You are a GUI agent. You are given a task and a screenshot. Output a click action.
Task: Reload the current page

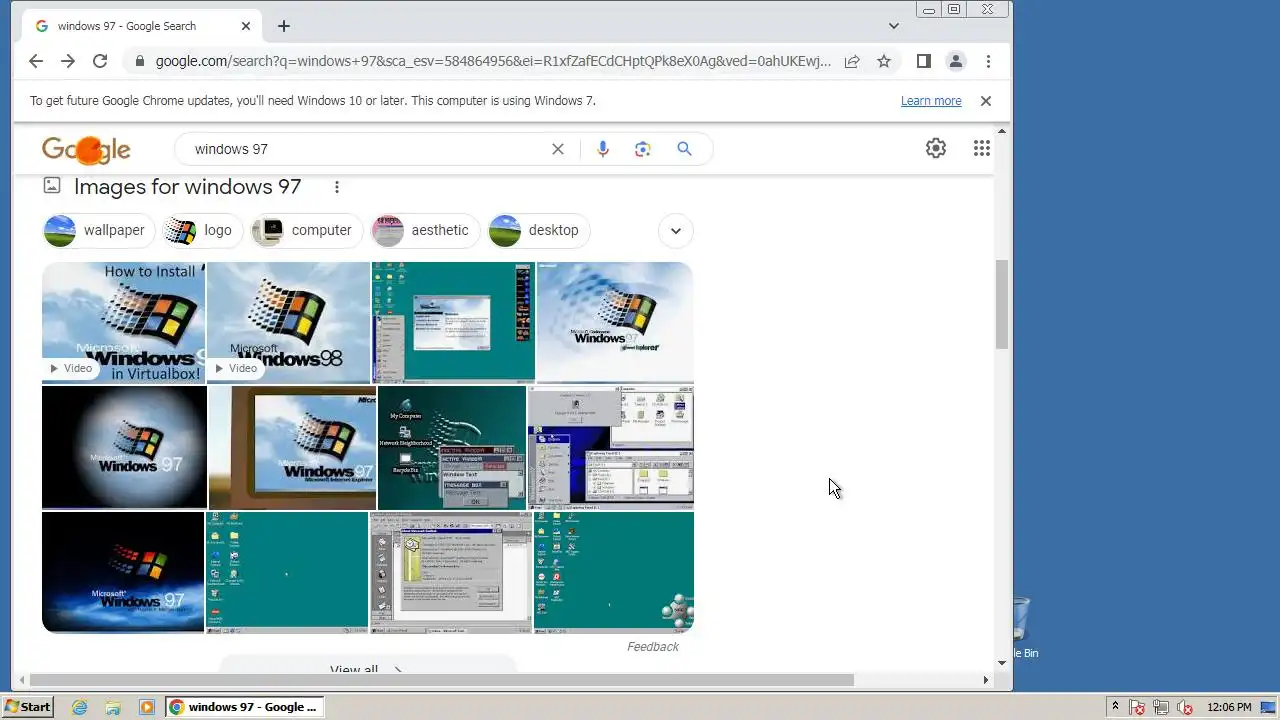pos(100,61)
